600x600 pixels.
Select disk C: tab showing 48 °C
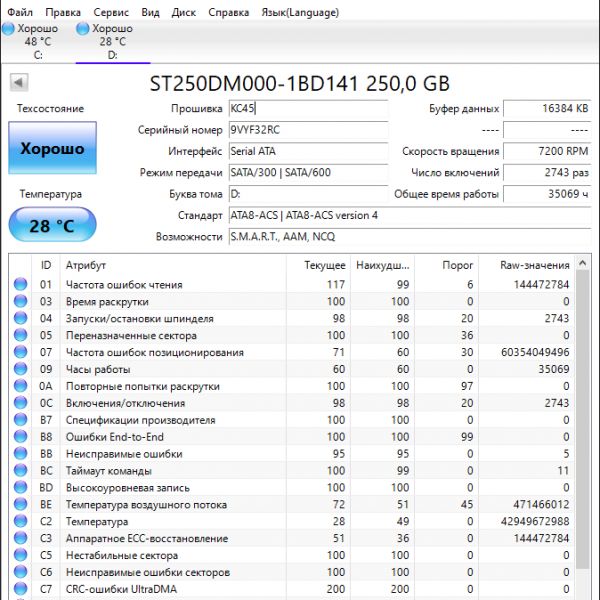(x=37, y=41)
